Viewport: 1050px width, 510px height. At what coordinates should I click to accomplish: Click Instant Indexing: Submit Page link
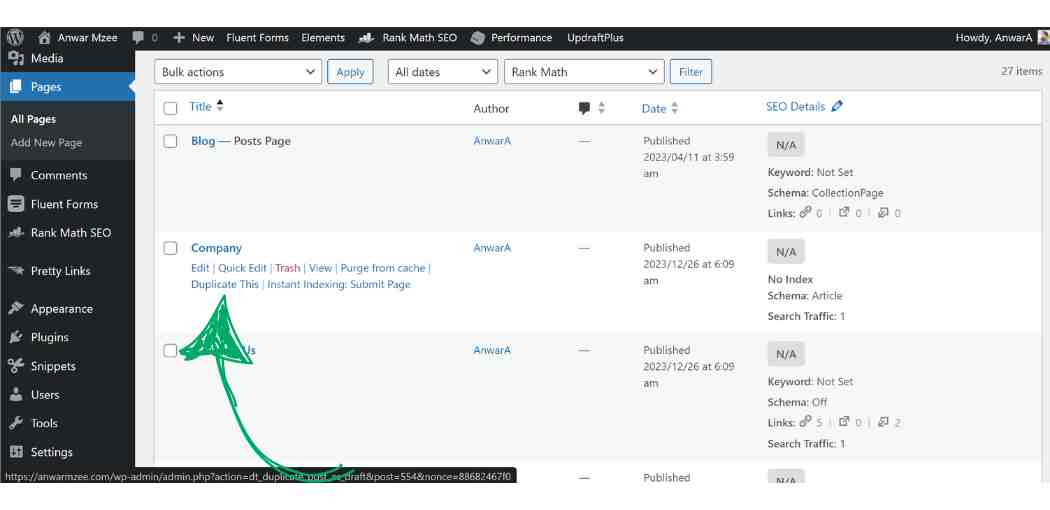coord(339,284)
